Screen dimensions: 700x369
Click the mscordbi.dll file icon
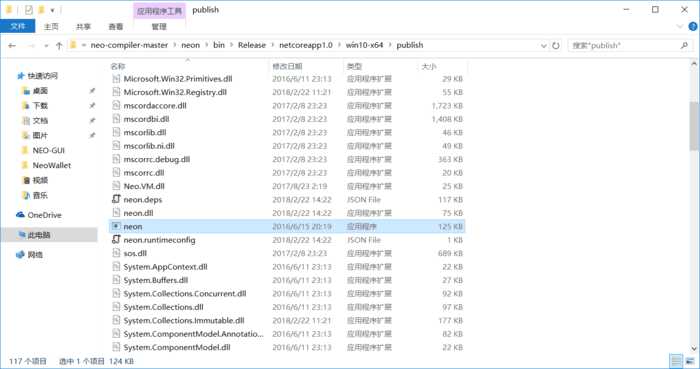[116, 119]
